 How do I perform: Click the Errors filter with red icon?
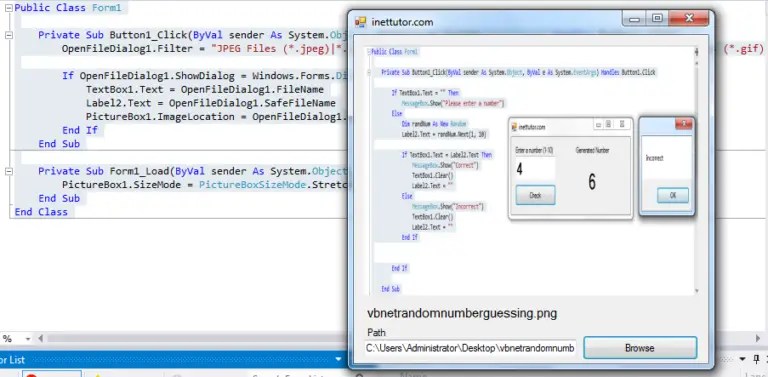click(x=51, y=374)
